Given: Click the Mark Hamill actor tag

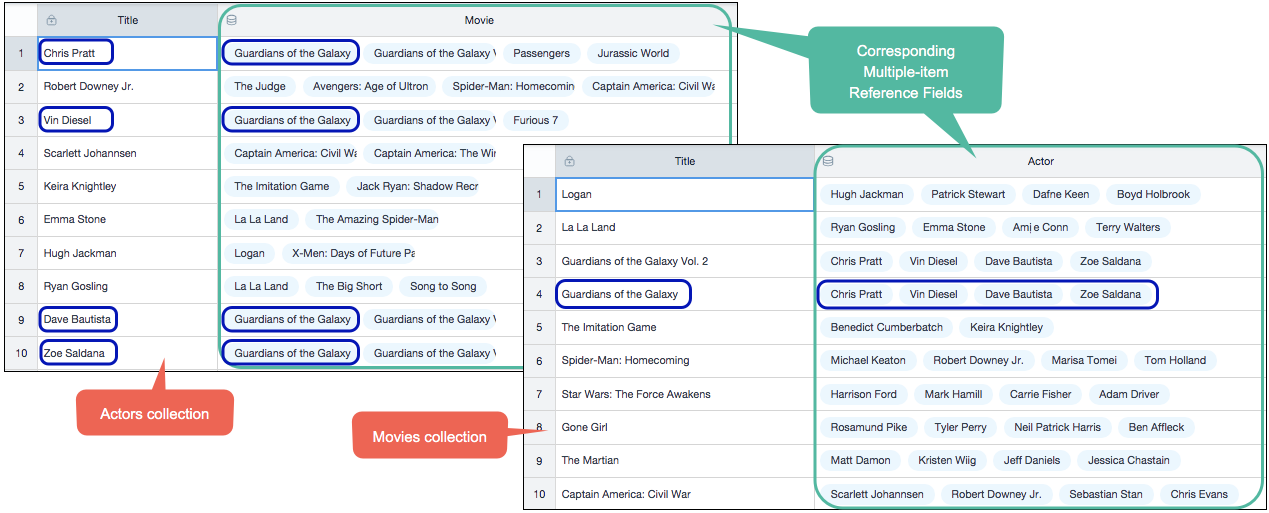Looking at the screenshot, I should pos(953,394).
